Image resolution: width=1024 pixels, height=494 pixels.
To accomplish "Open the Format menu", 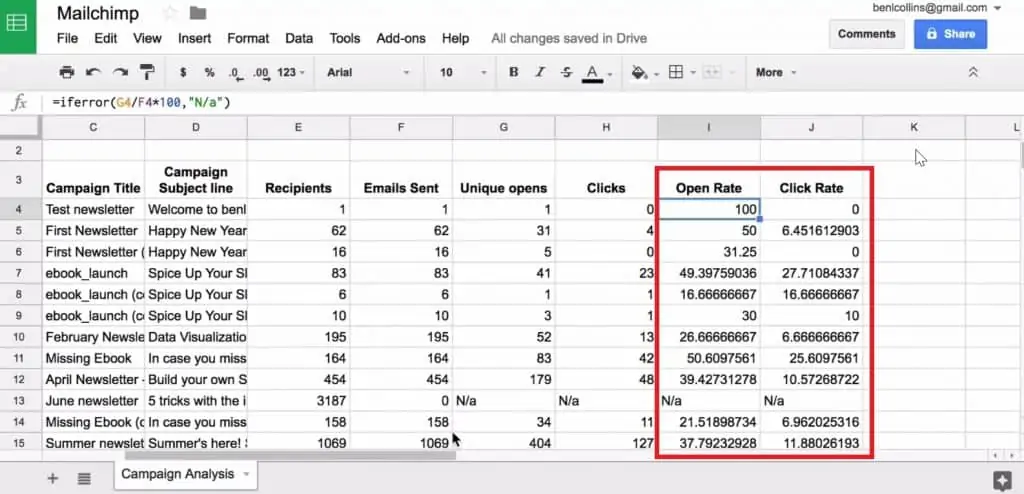I will (x=248, y=39).
